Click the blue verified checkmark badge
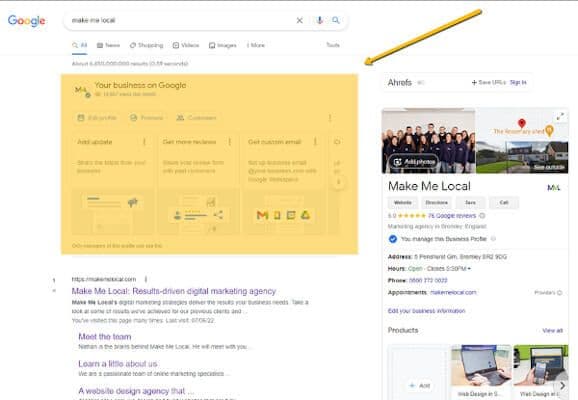 click(x=393, y=239)
